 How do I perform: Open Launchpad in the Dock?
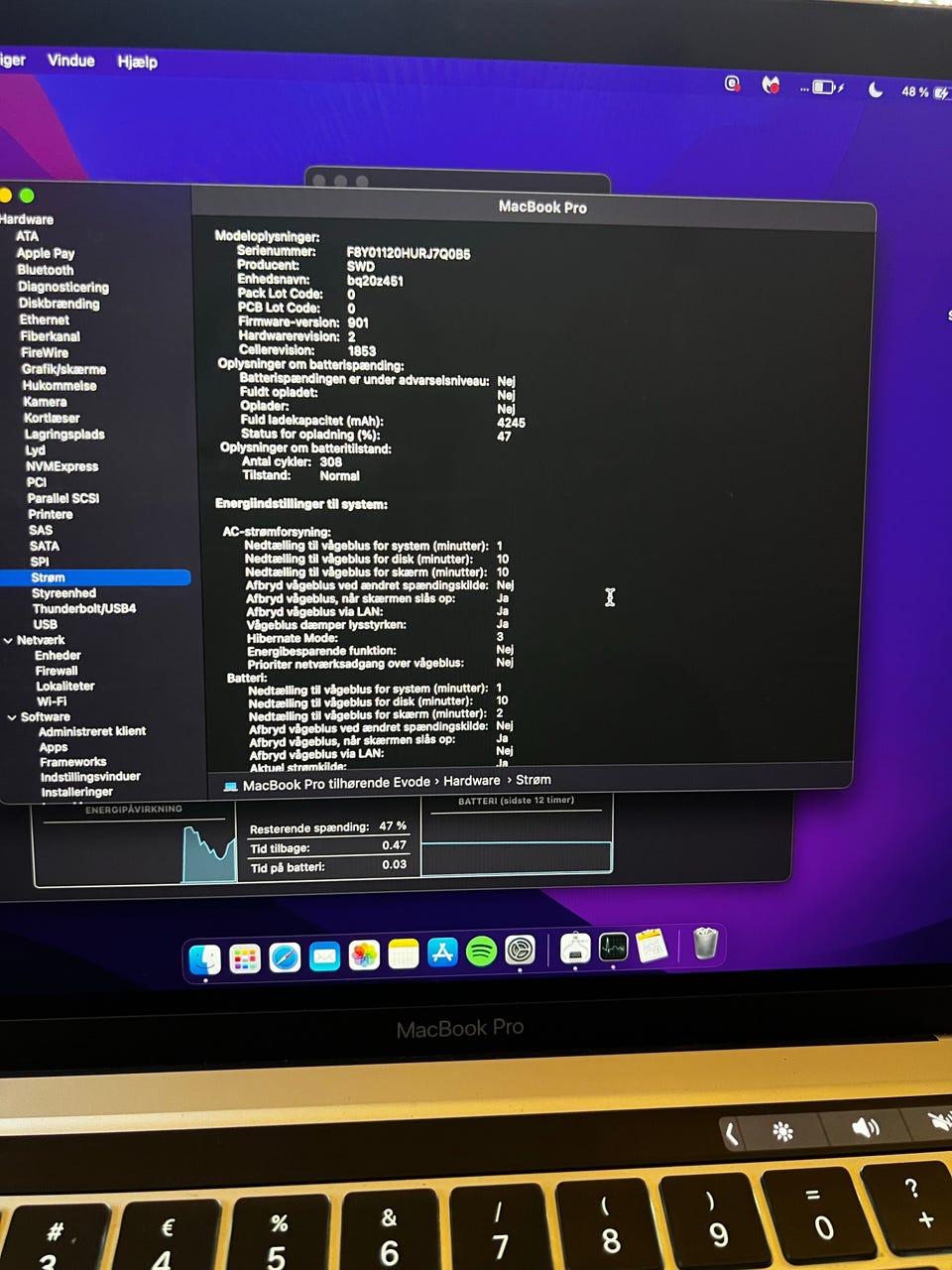[x=245, y=958]
